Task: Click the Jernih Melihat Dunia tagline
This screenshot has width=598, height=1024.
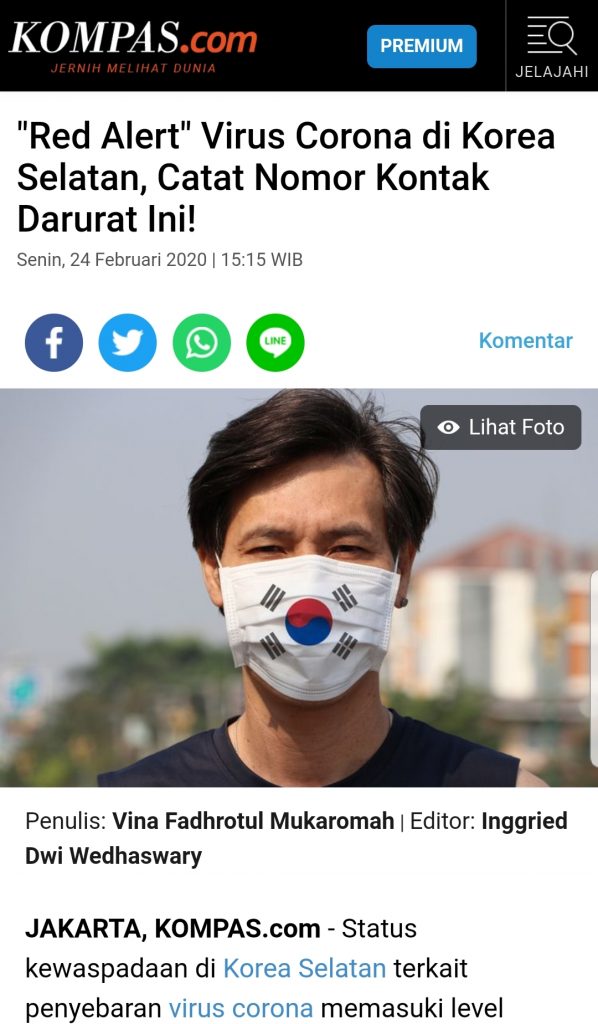Action: tap(133, 68)
